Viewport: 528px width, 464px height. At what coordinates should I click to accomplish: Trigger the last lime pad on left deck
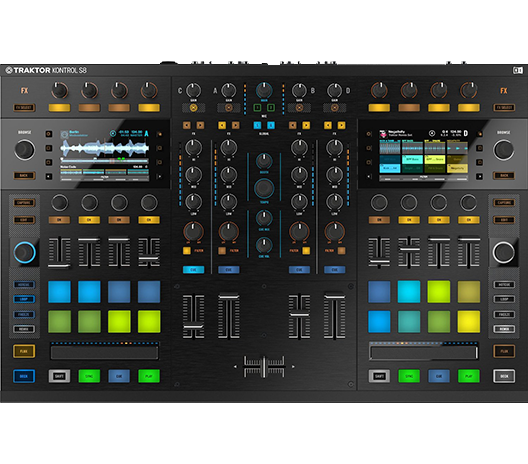tap(149, 322)
